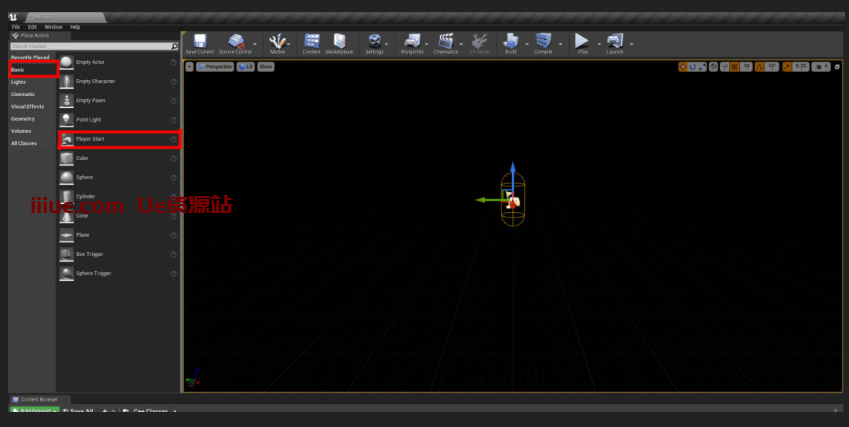
Task: Select Player Start in the actor list
Action: coord(118,139)
